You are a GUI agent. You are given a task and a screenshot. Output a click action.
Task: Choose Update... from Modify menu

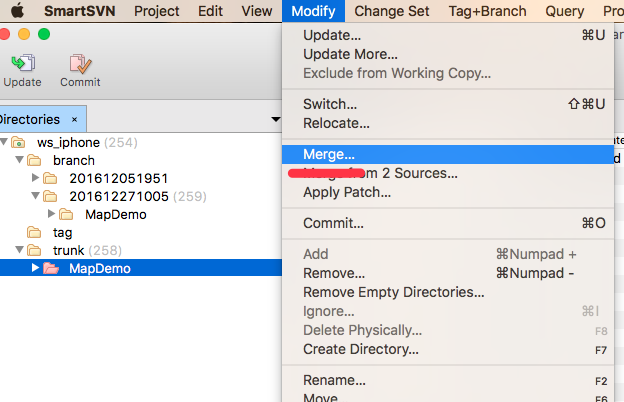pyautogui.click(x=448, y=35)
